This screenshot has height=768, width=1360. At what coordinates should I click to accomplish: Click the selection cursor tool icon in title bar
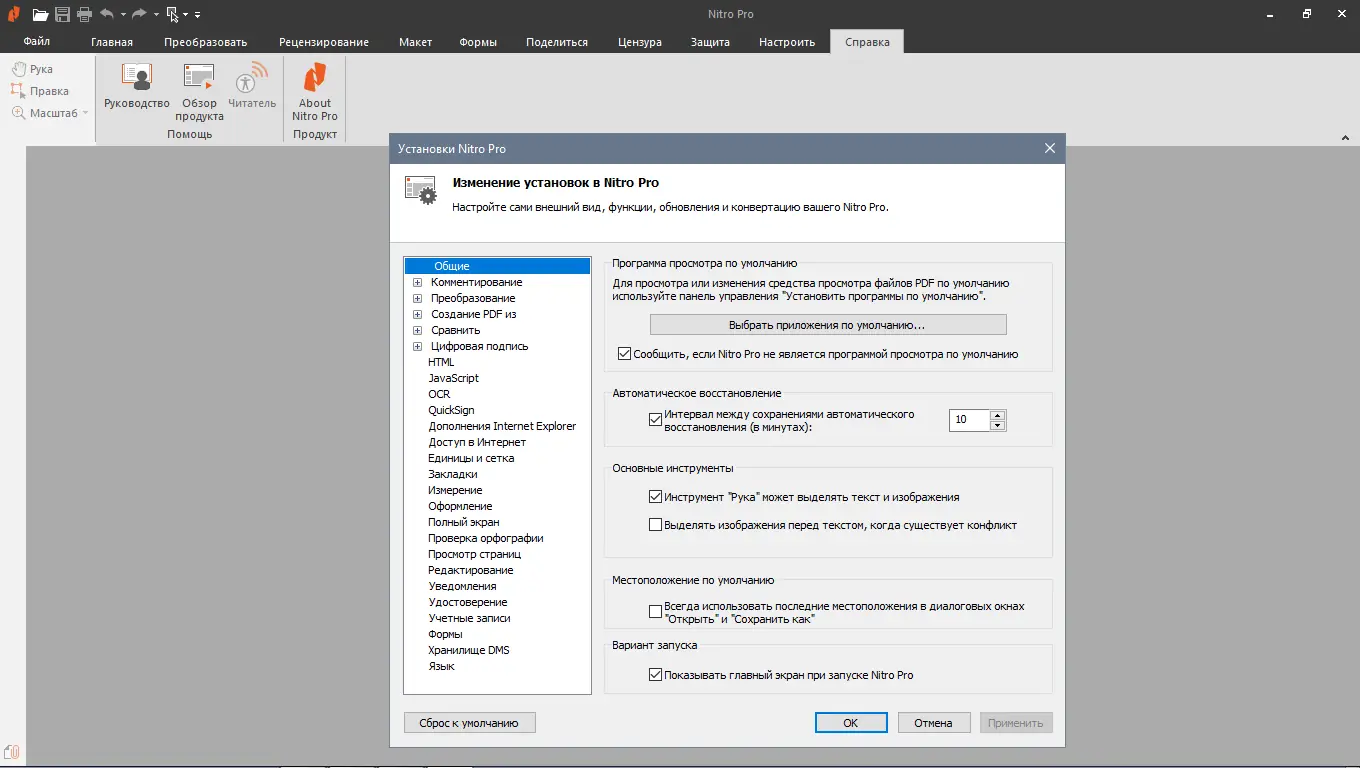click(172, 14)
